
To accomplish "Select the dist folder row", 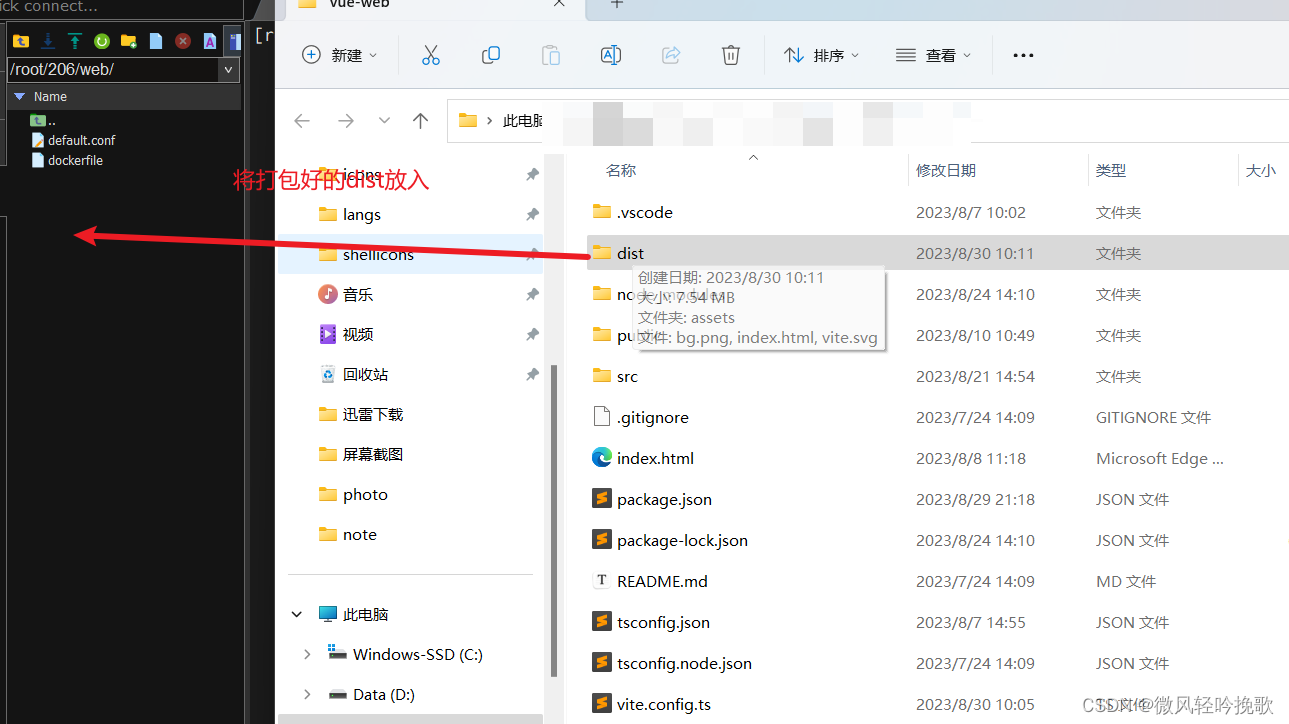I will [938, 253].
